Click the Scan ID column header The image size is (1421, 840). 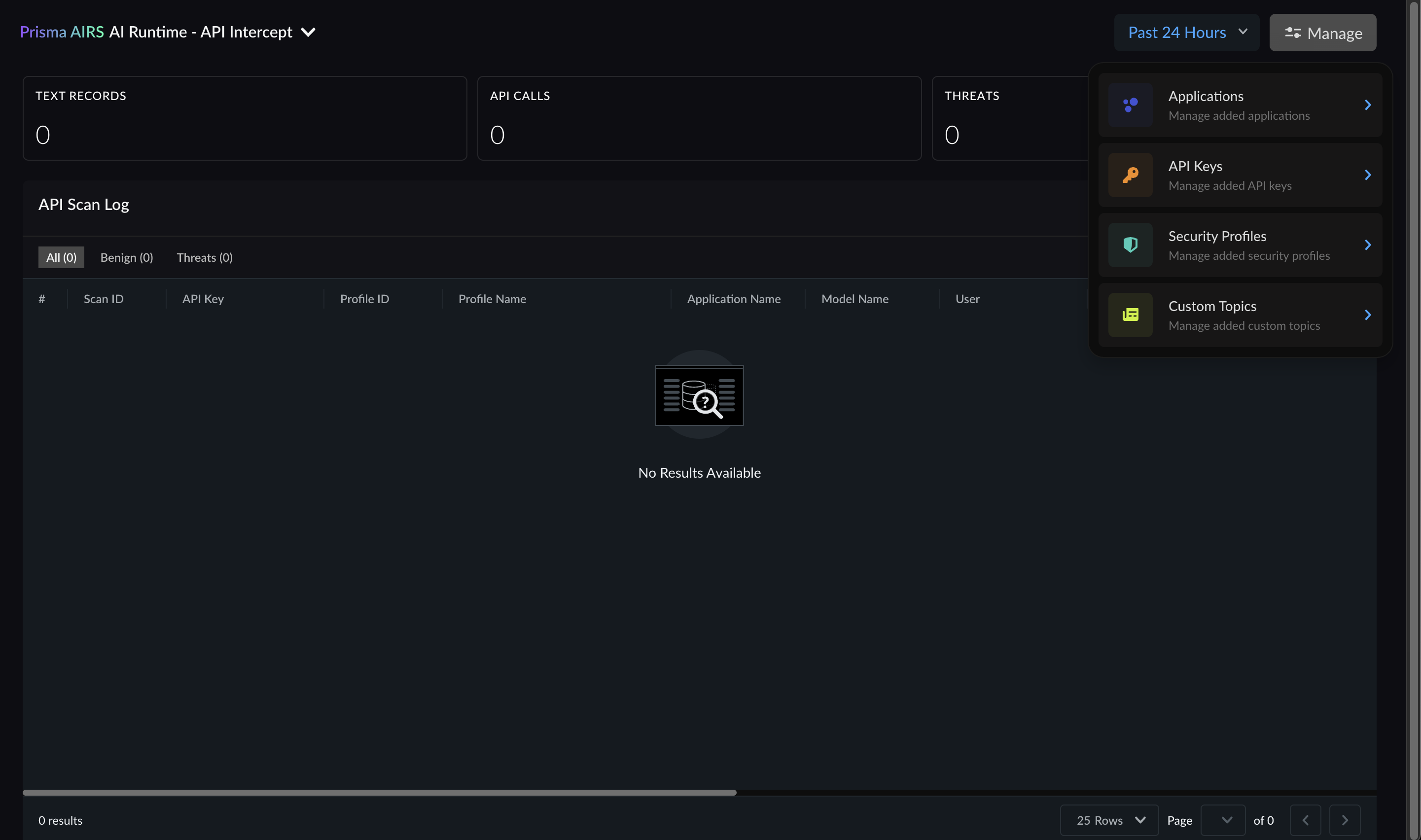[x=104, y=299]
